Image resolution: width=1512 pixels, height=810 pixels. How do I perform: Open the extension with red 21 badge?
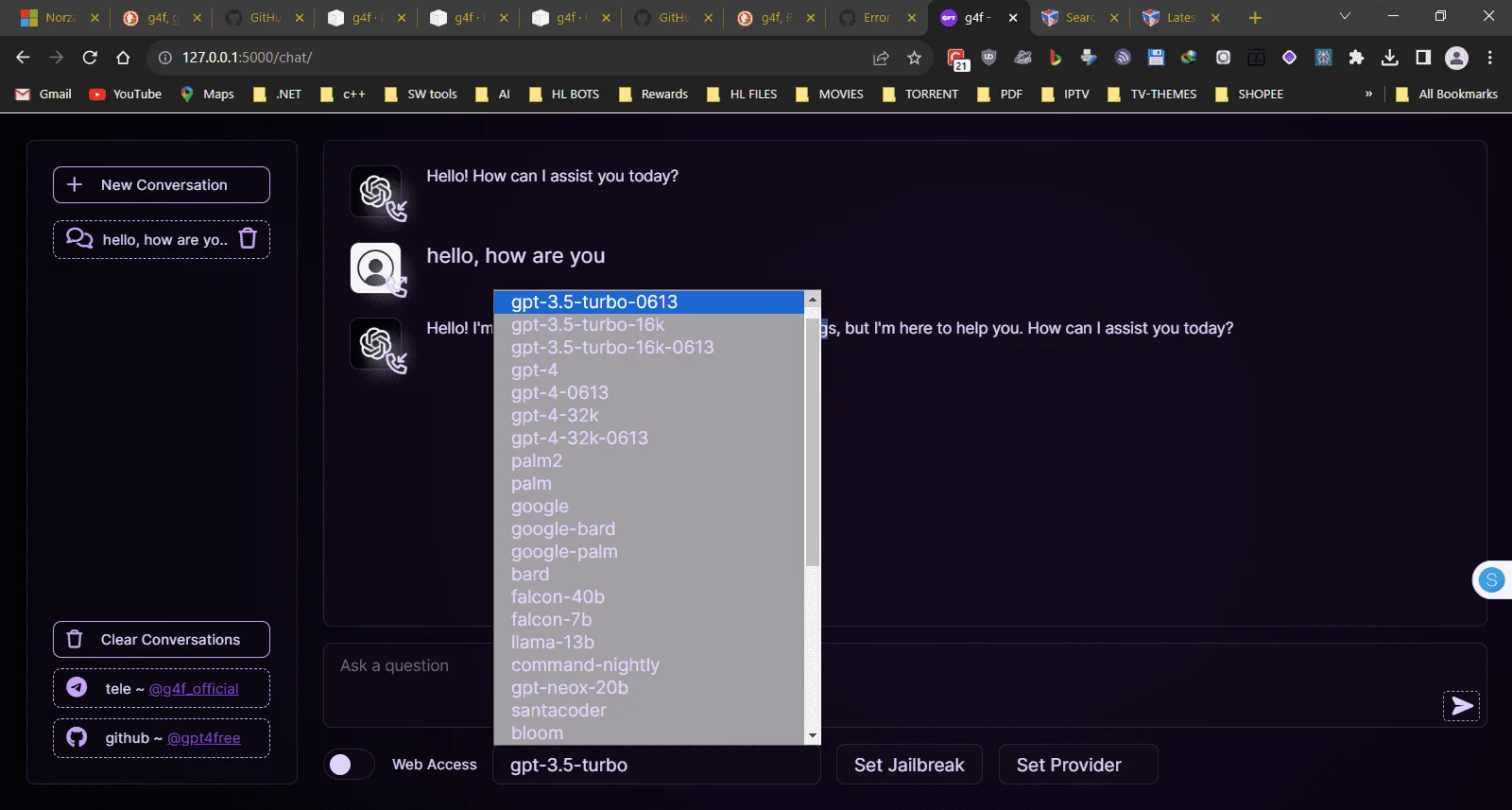957,60
